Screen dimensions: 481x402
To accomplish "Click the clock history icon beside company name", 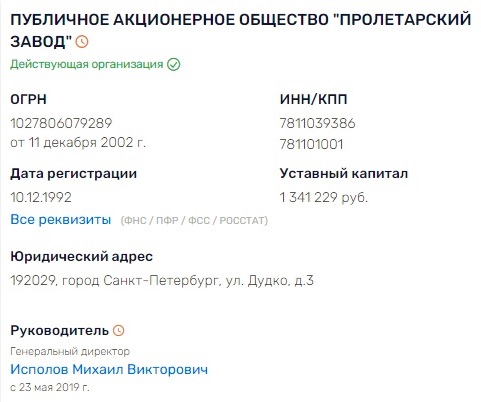I will [82, 42].
